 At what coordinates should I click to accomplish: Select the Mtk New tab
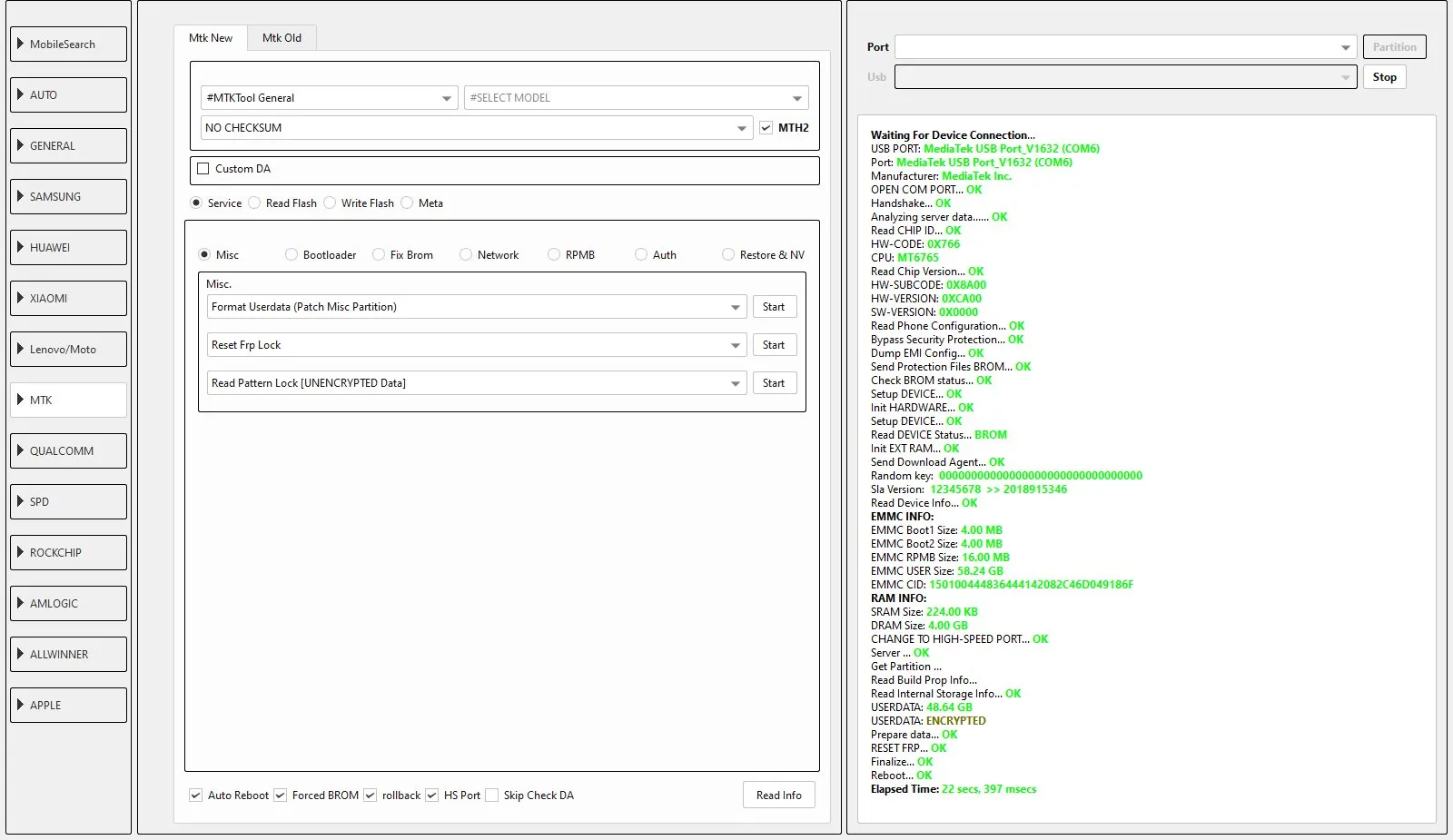211,38
